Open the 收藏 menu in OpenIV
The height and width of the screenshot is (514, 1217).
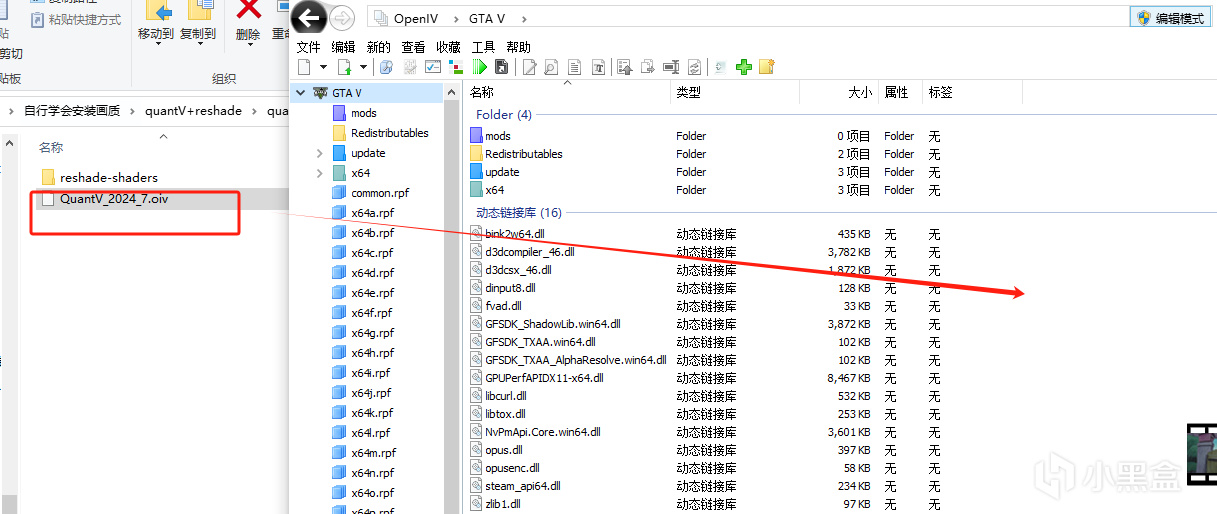click(448, 47)
